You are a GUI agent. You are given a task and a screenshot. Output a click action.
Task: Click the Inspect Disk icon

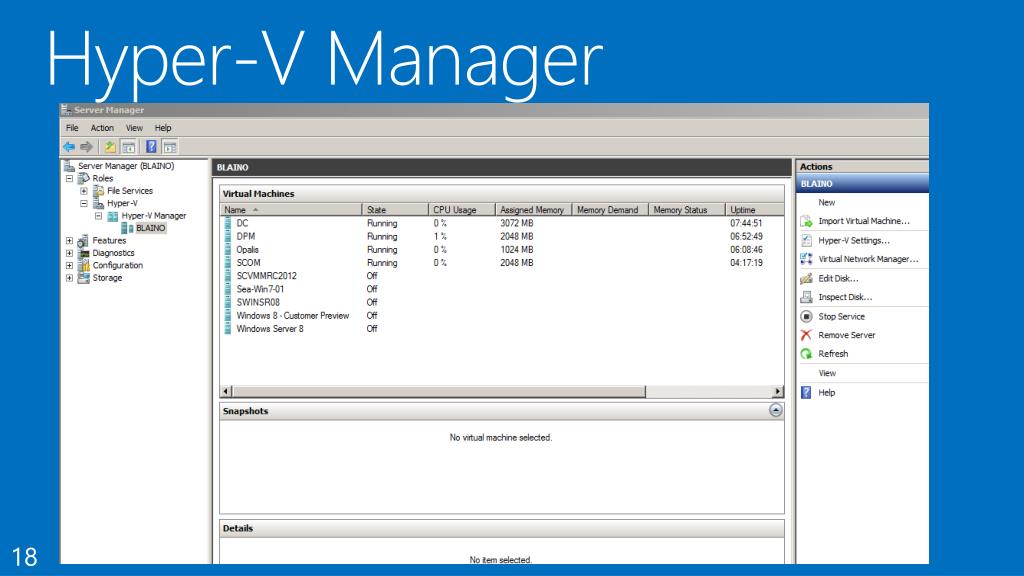(x=807, y=297)
